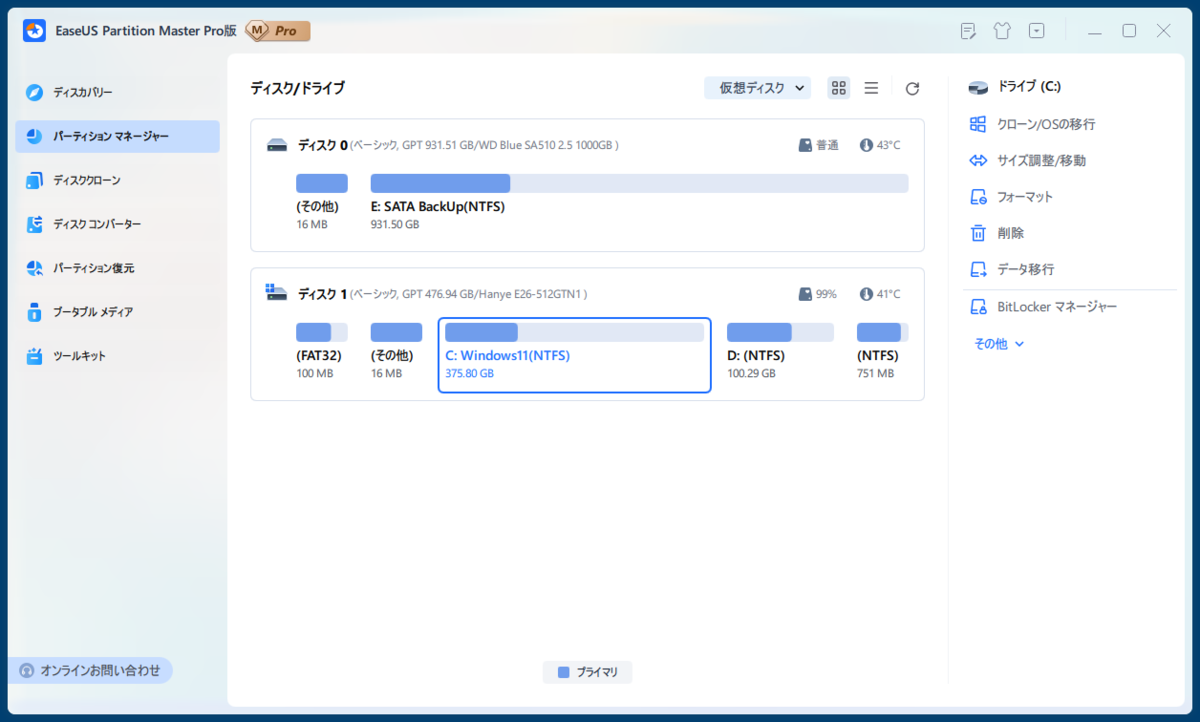Select the C: Windows11(NTFS) partition
The height and width of the screenshot is (722, 1200).
pyautogui.click(x=575, y=355)
